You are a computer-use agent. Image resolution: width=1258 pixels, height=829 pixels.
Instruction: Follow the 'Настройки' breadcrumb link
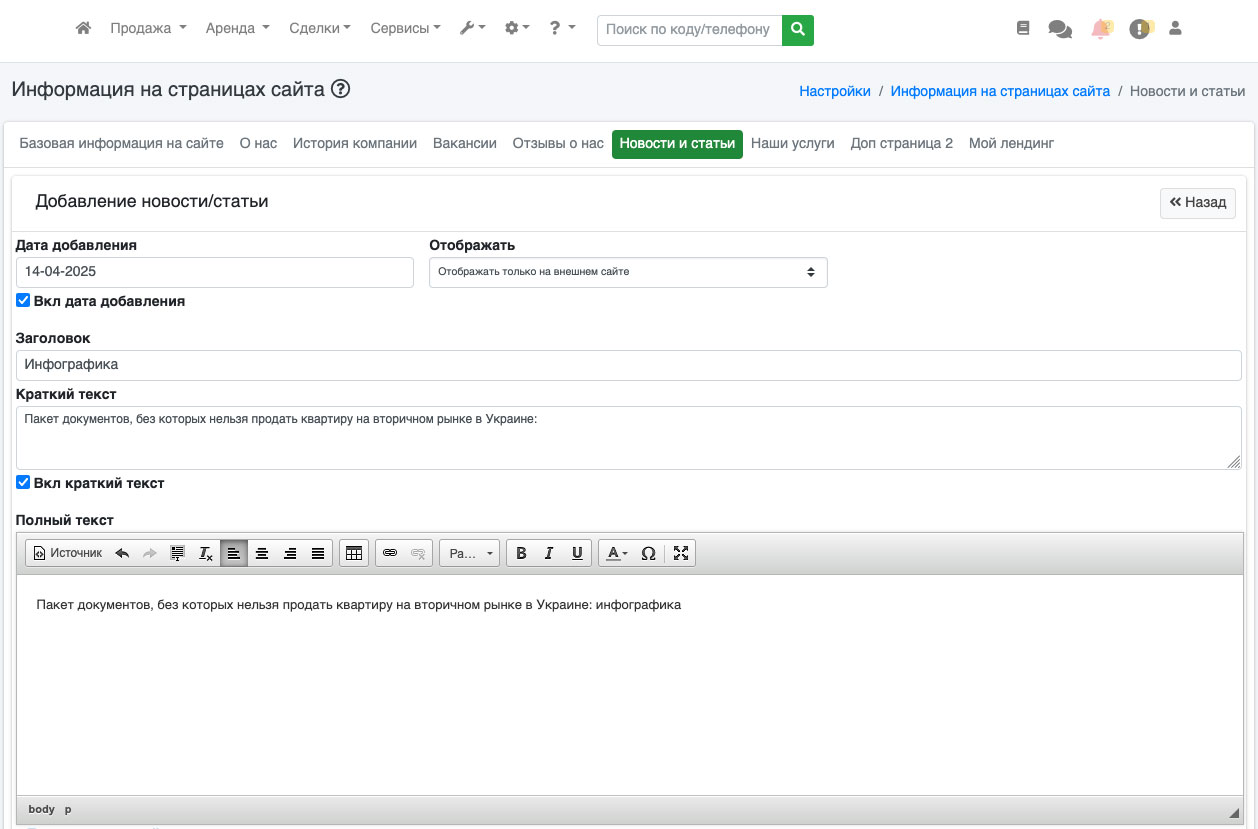coord(834,91)
